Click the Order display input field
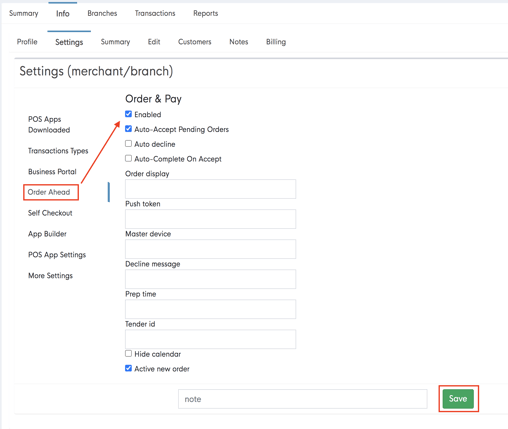The height and width of the screenshot is (429, 508). (210, 189)
